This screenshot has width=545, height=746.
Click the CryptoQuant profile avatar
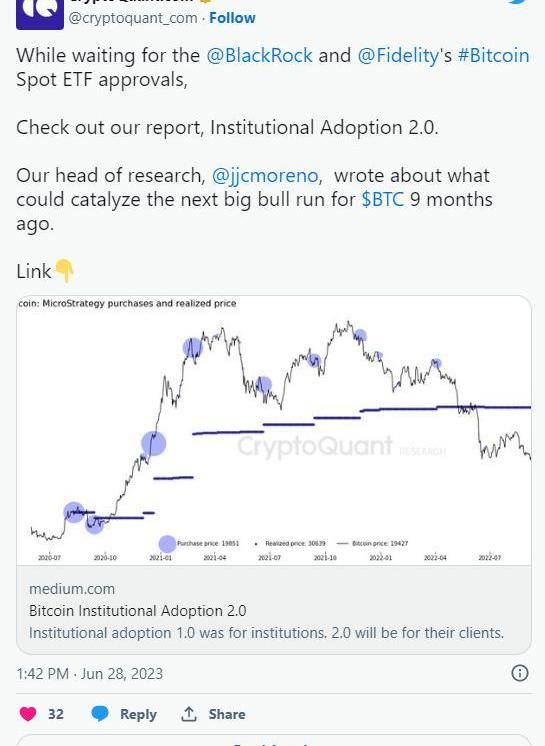tap(40, 14)
